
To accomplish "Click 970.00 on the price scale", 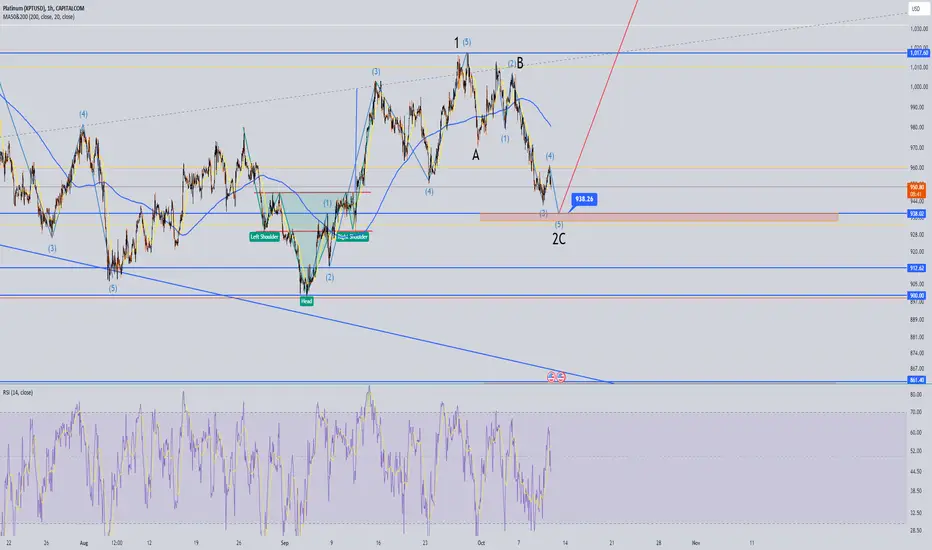I will tap(917, 147).
